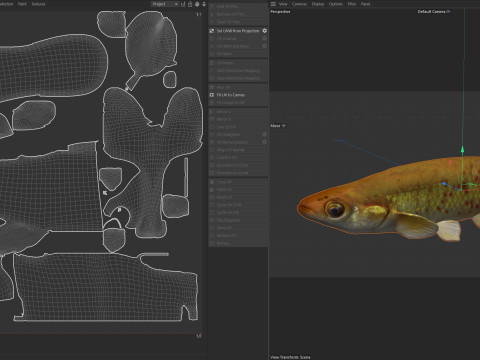
Task: Open settings gear beside UV Weld and Relax
Action: [x=265, y=46]
